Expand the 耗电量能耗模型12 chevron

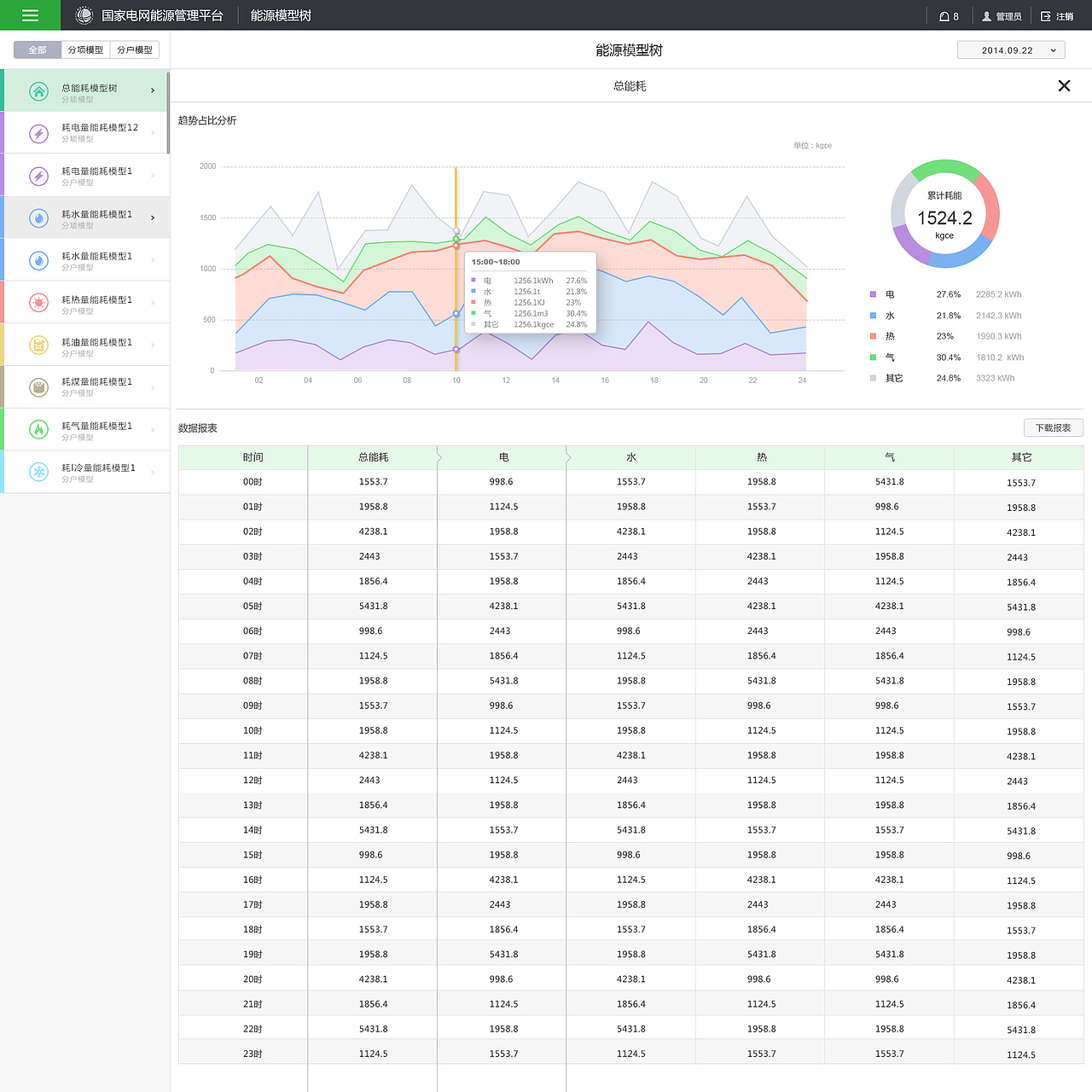[x=153, y=132]
